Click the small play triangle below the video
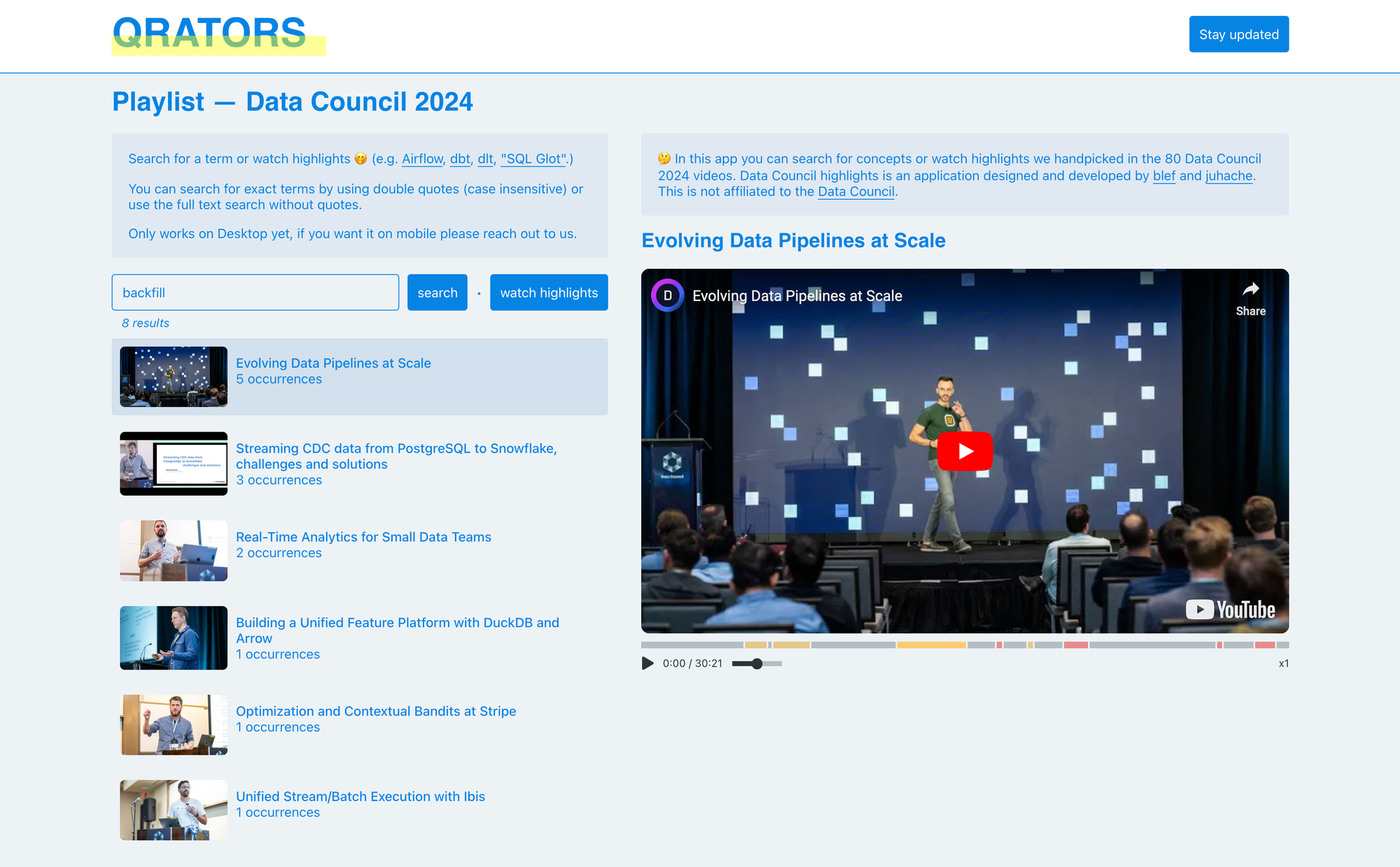This screenshot has width=1400, height=867. click(x=647, y=663)
